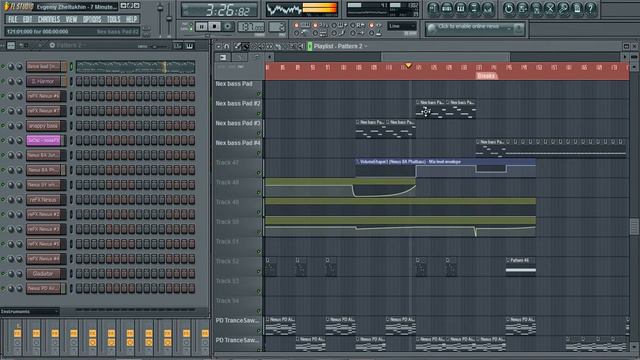This screenshot has height=360, width=640.
Task: Click the step sequencer grid icon at top left
Action: (x=11, y=46)
